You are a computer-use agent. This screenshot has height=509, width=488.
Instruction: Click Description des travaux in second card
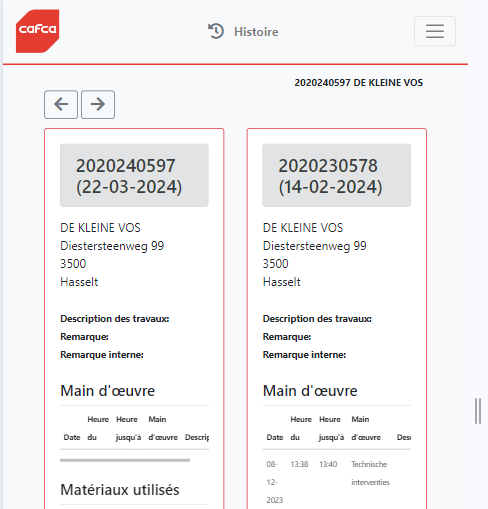click(317, 319)
